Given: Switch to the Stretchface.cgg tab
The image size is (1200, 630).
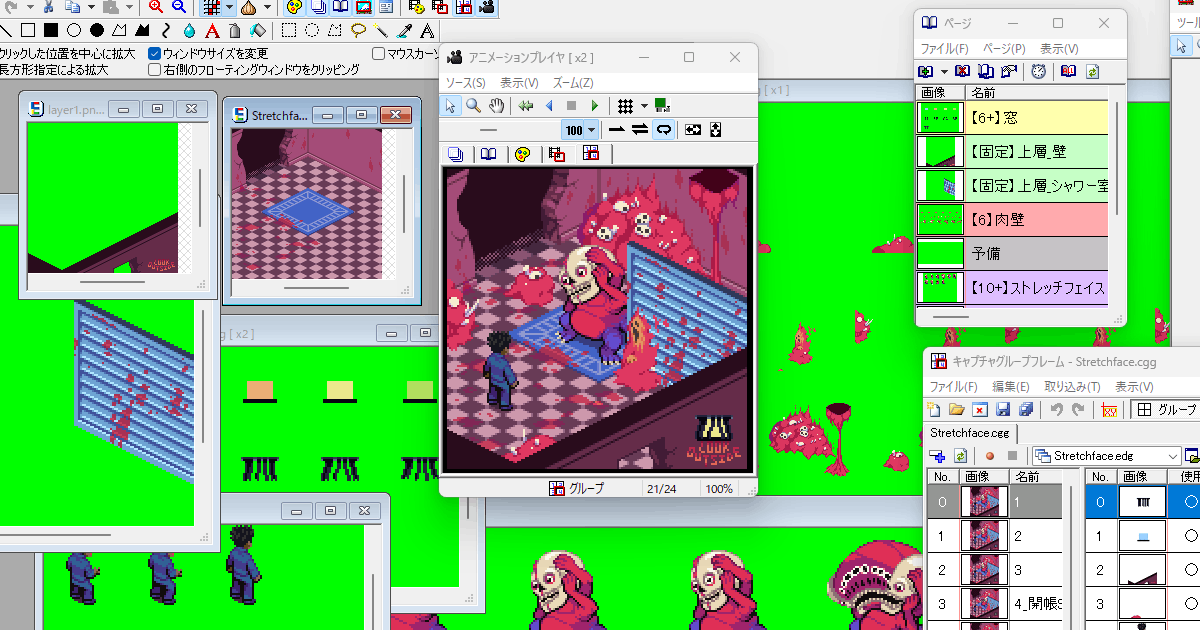Looking at the screenshot, I should (x=970, y=433).
